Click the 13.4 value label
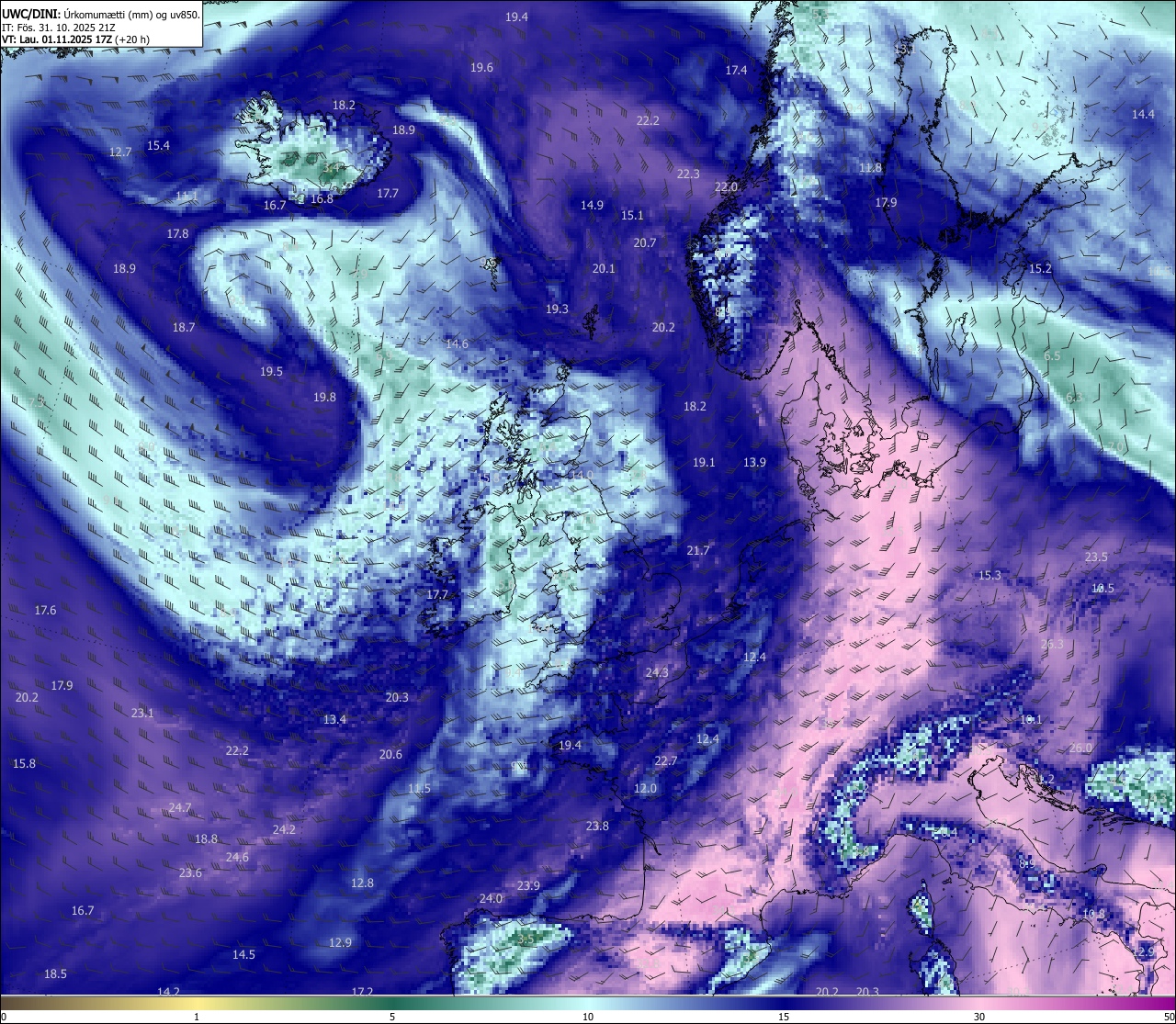 [x=334, y=719]
